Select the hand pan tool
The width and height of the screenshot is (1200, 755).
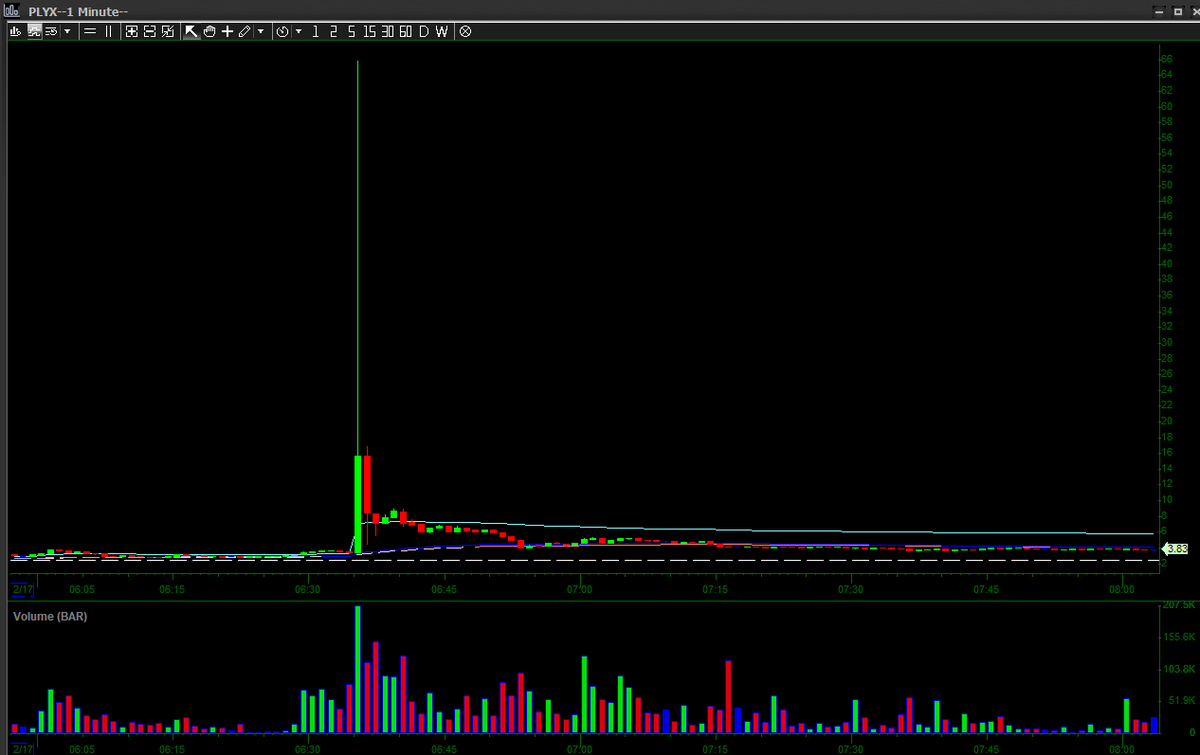pyautogui.click(x=209, y=31)
